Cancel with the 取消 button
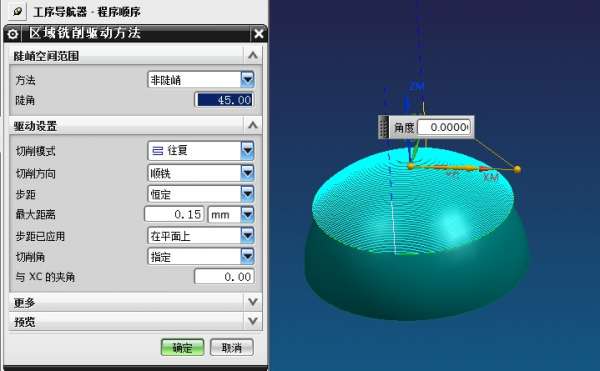The image size is (600, 371). tap(232, 347)
